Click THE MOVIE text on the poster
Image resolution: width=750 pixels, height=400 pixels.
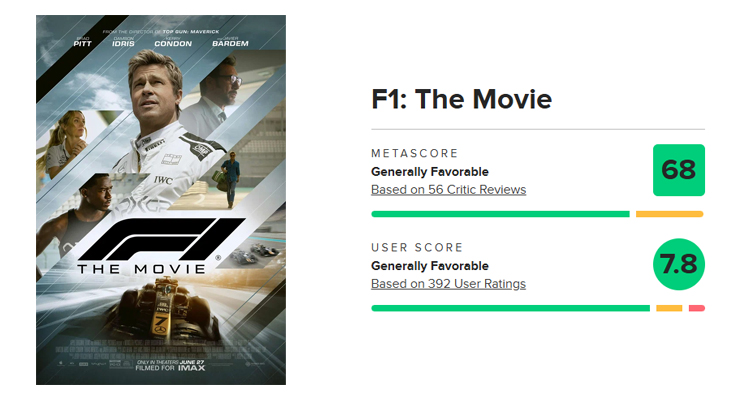pyautogui.click(x=142, y=269)
